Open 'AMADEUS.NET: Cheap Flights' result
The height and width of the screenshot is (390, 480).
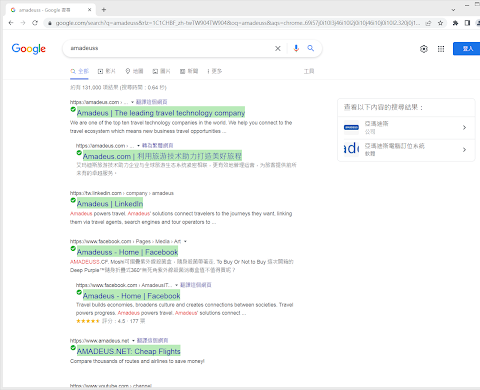[129, 351]
